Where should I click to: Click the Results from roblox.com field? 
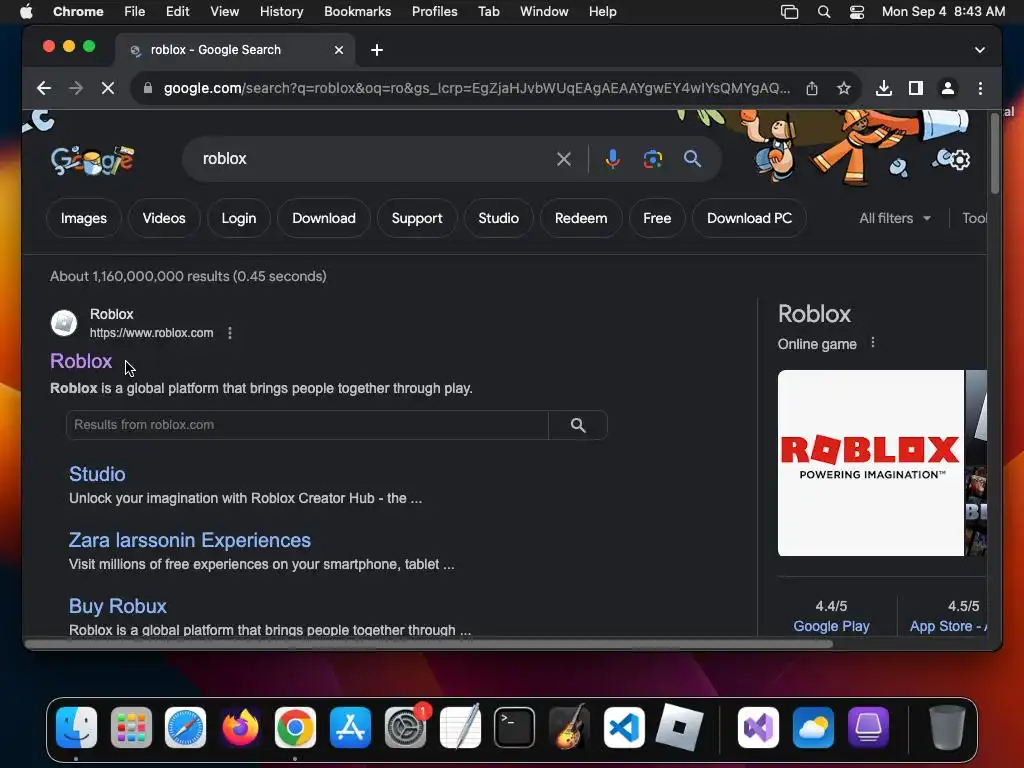pos(307,425)
